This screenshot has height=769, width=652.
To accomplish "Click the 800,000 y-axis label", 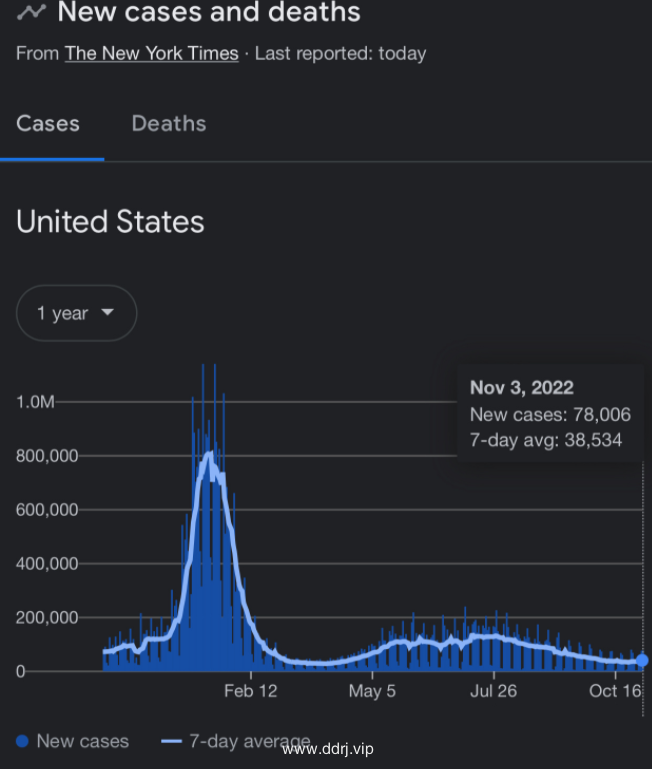I will (x=48, y=456).
